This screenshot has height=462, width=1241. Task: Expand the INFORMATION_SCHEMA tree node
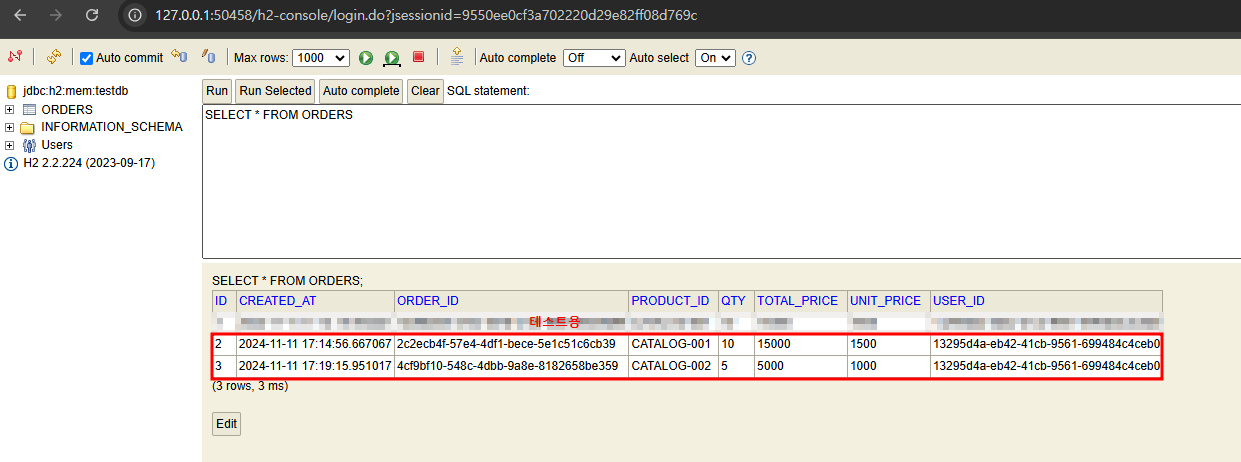click(x=9, y=127)
